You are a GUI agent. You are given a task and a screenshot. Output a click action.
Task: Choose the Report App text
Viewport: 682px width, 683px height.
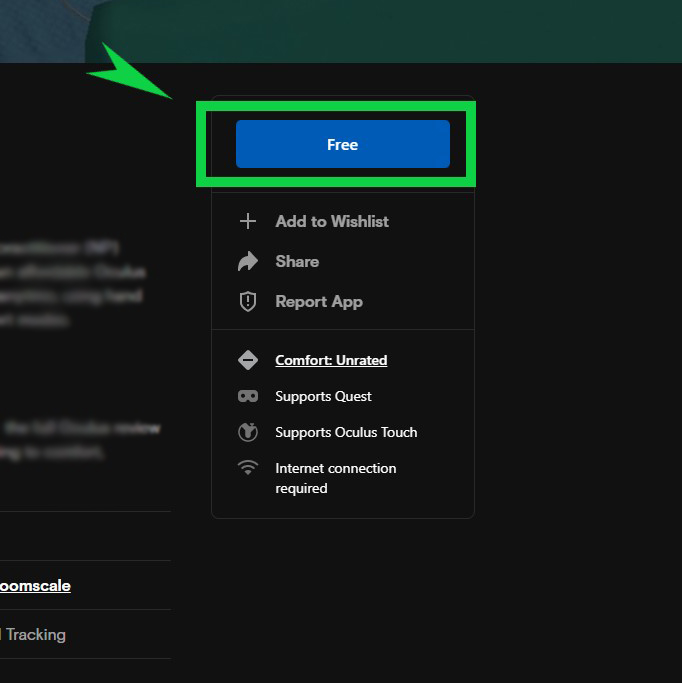coord(319,301)
